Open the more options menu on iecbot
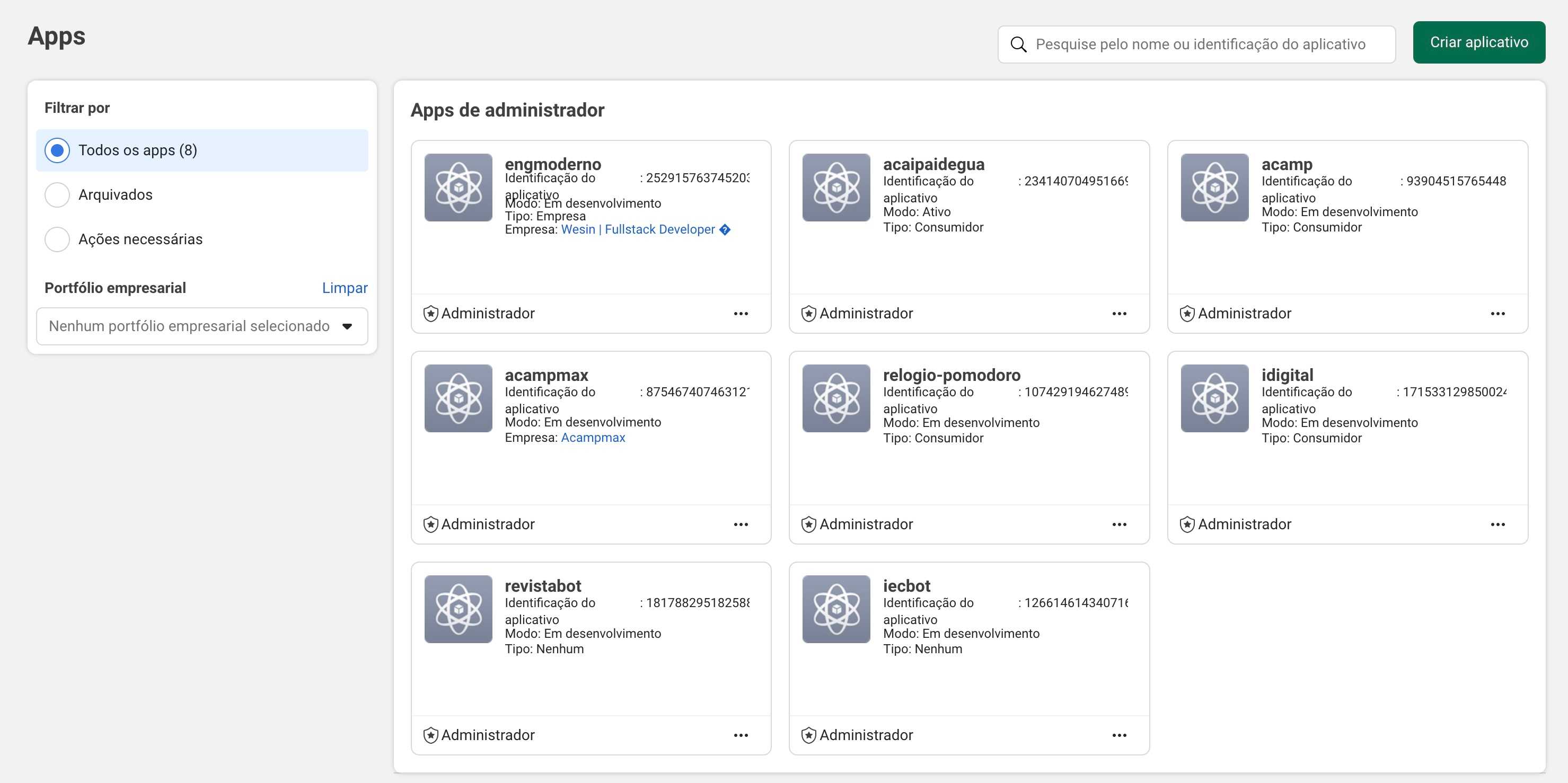The image size is (1568, 783). point(1119,735)
